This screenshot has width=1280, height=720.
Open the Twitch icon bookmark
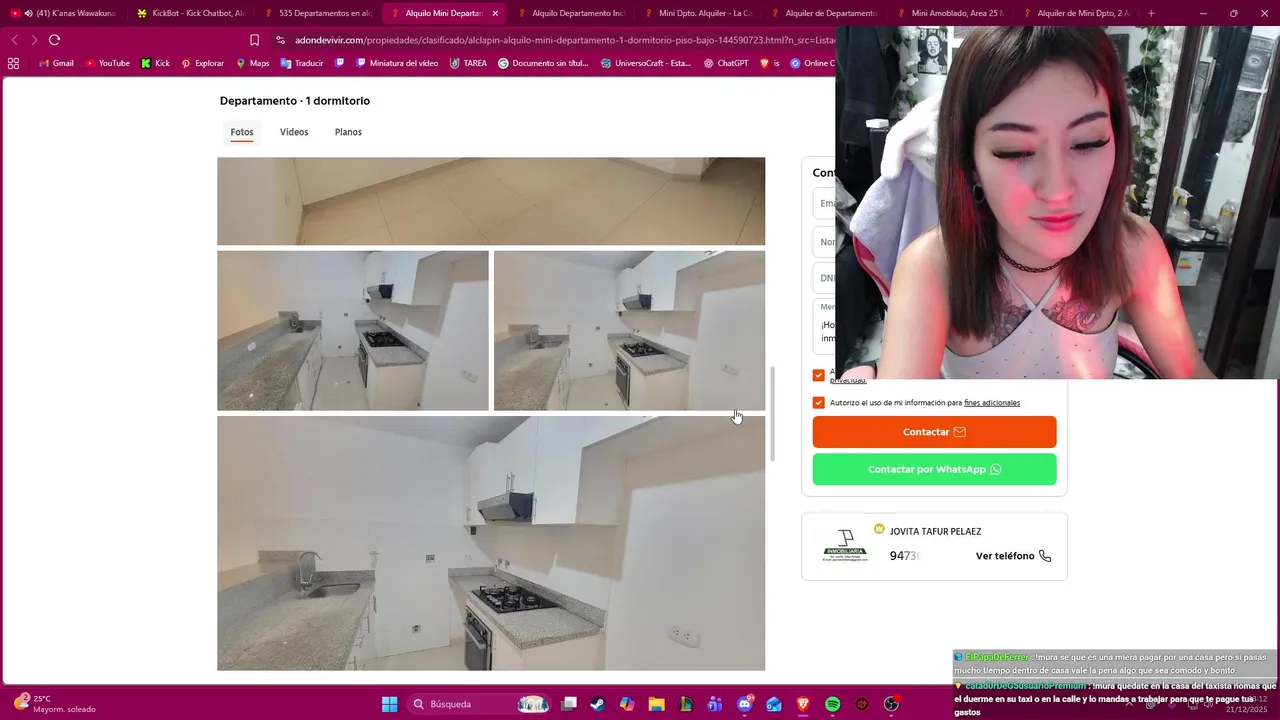coord(340,63)
